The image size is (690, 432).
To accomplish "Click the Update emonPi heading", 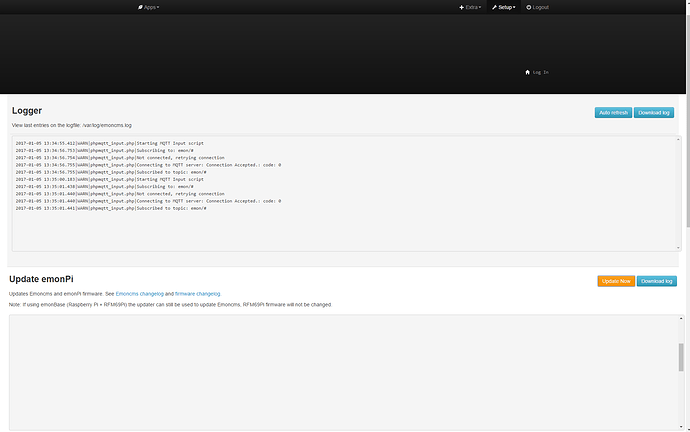I will click(41, 279).
